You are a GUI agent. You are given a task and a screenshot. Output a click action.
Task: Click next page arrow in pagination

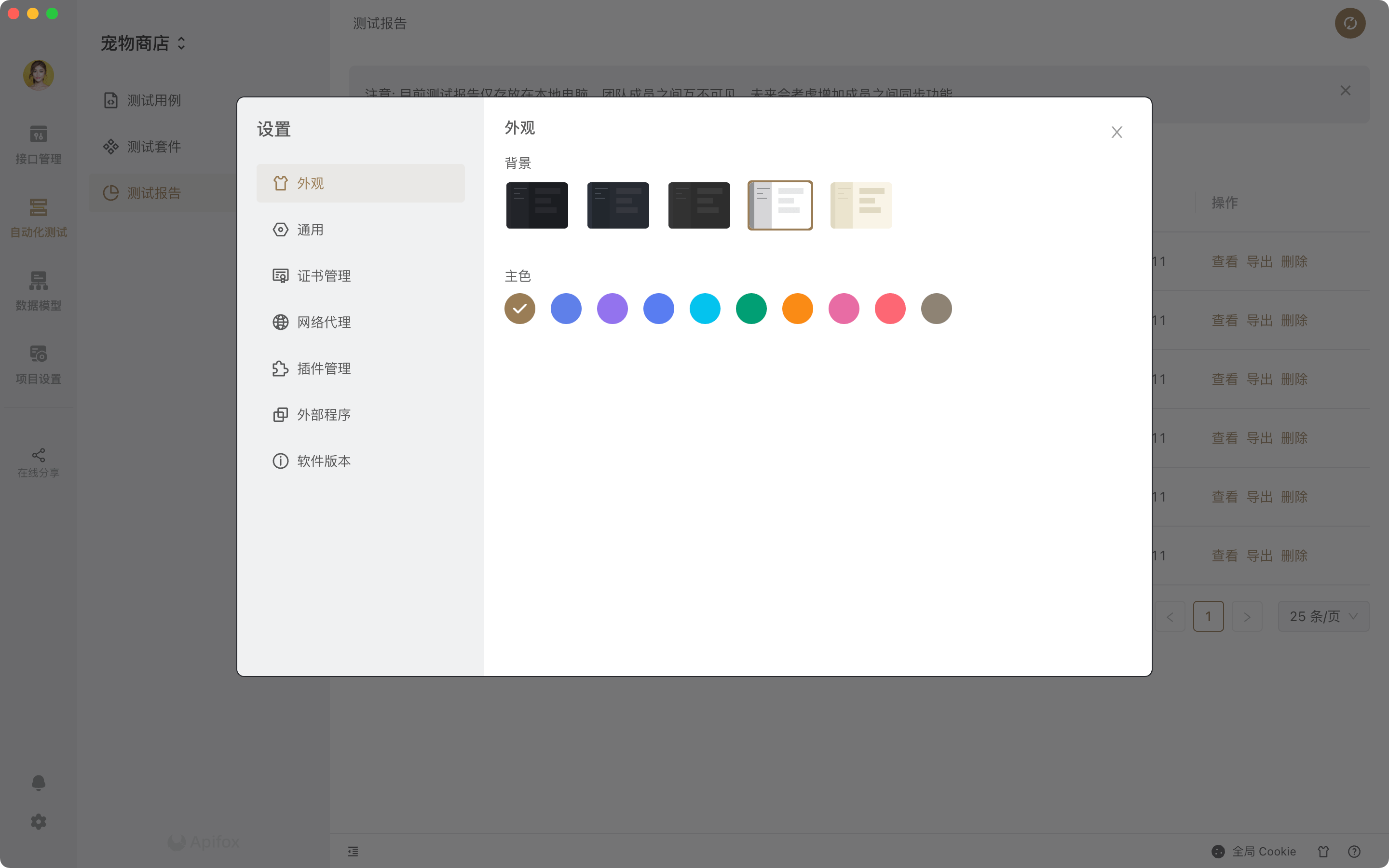(1247, 617)
